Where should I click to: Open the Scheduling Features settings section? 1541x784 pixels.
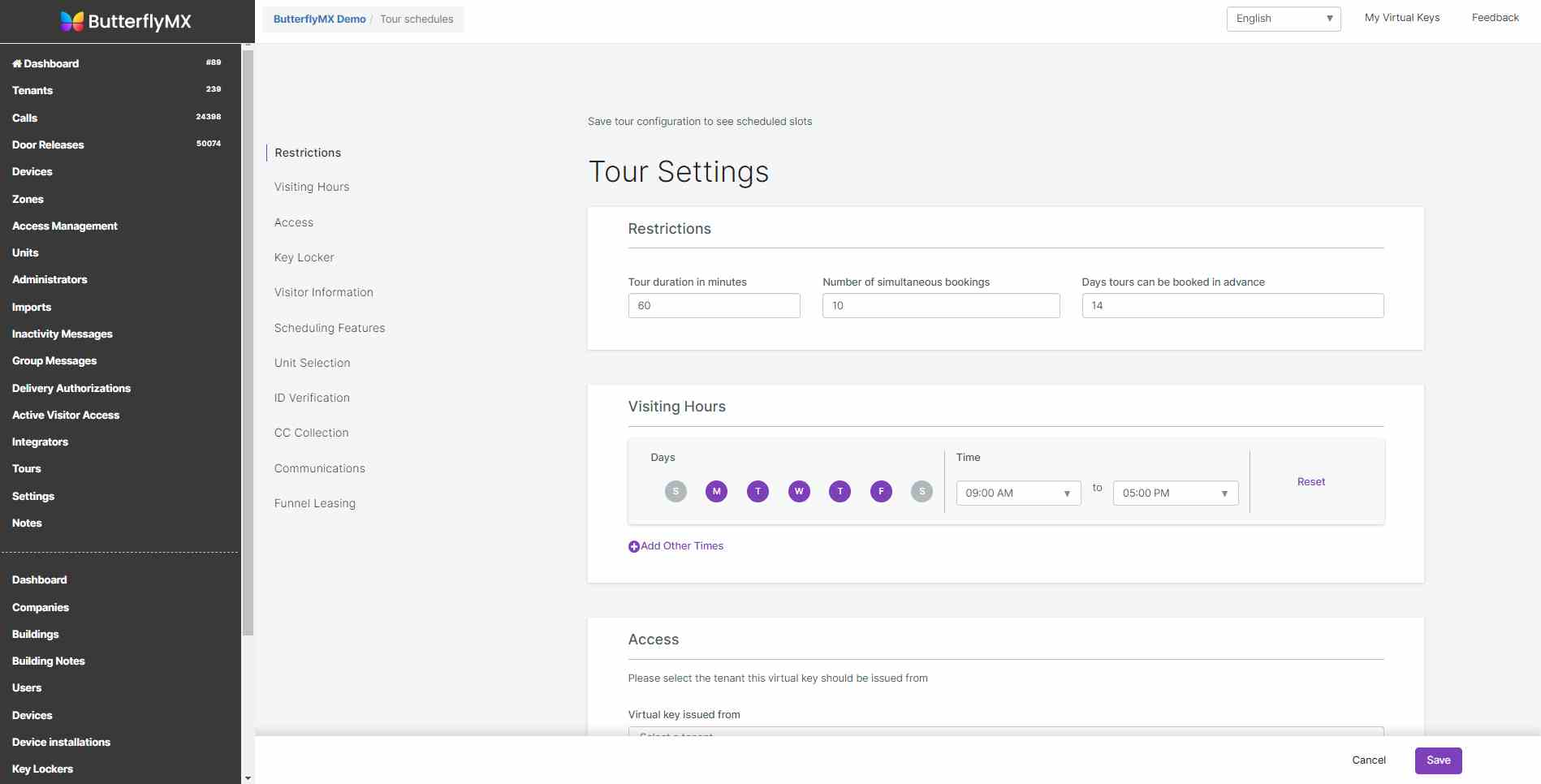330,328
